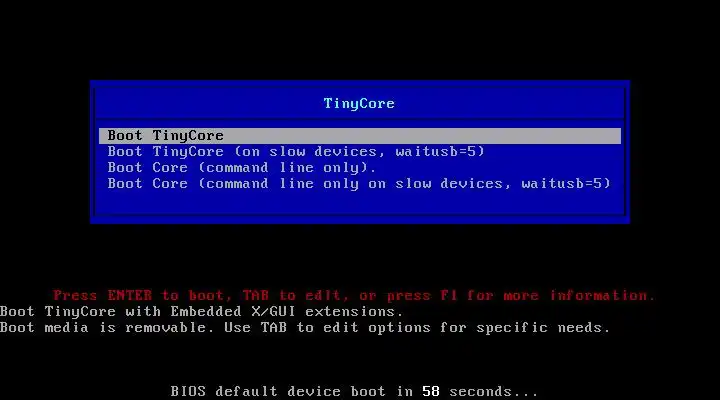The width and height of the screenshot is (720, 400).
Task: Select the highlighted Boot TinyCore entry
Action: (360, 135)
